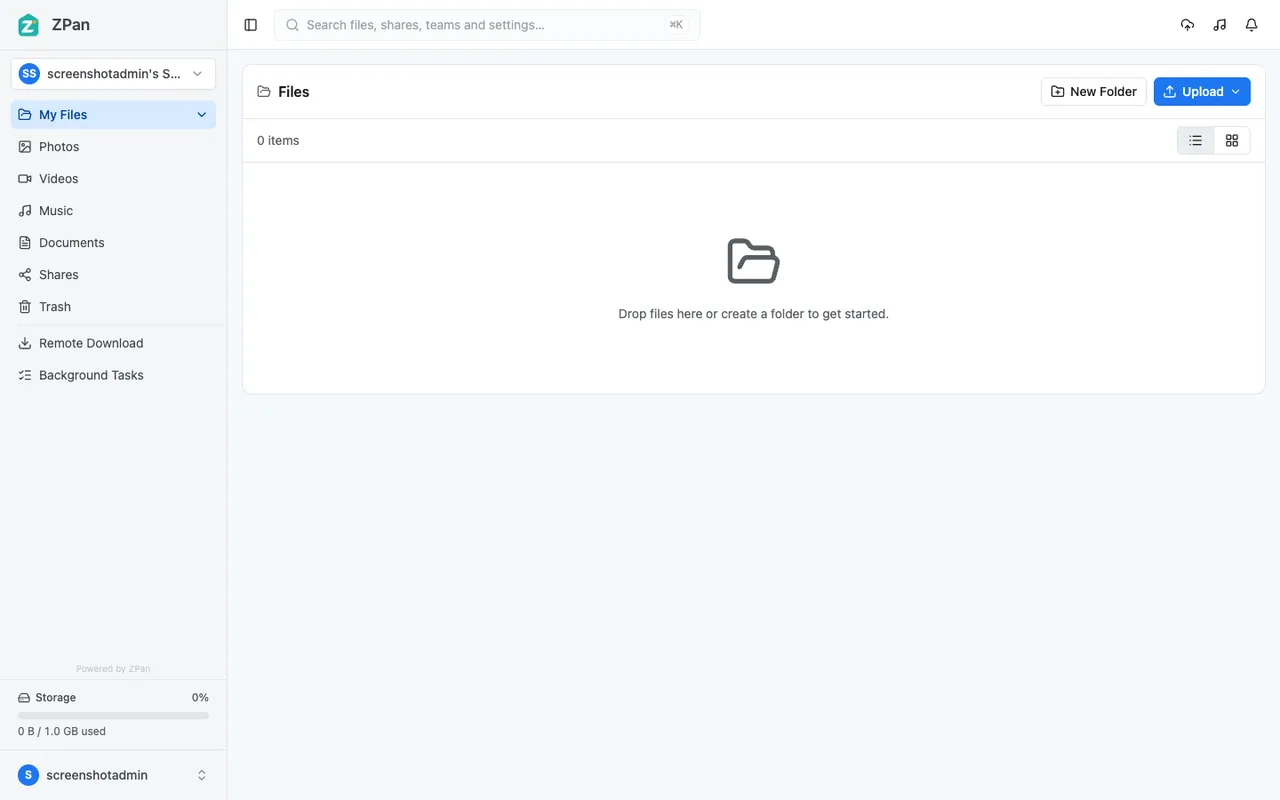Click the Music note icon in sidebar
This screenshot has height=800, width=1280.
[25, 211]
